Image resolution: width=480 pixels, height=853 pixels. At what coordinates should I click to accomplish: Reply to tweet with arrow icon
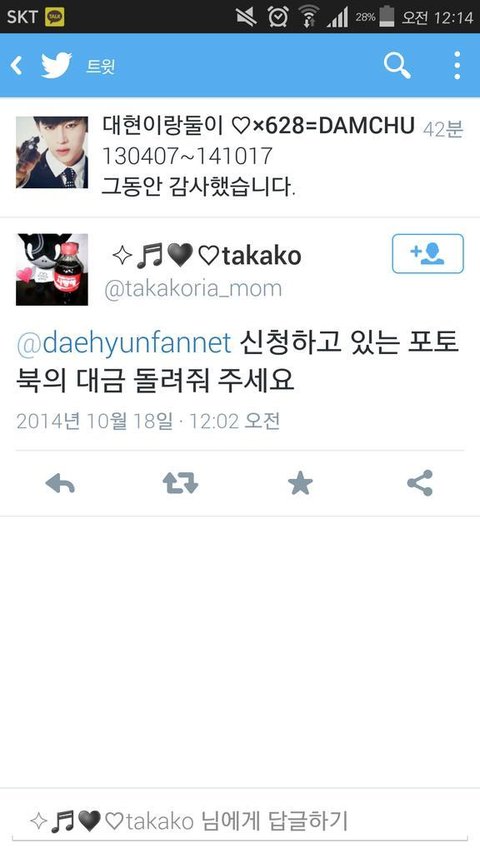tap(60, 483)
